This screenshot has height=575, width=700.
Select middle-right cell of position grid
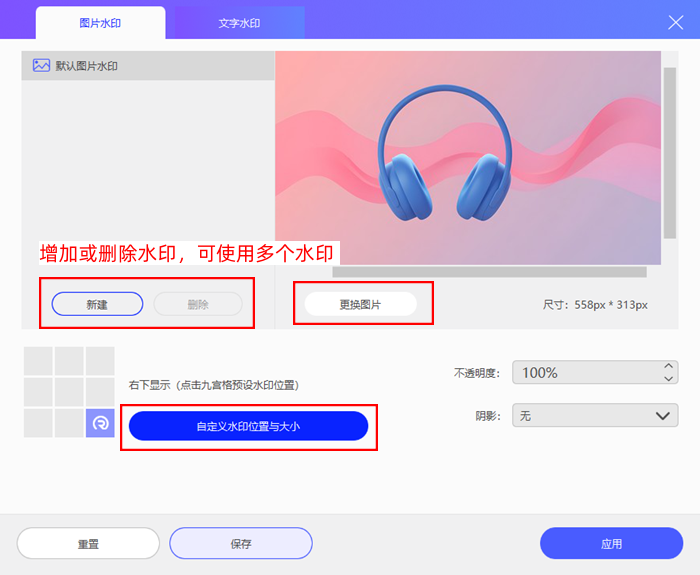pos(100,392)
